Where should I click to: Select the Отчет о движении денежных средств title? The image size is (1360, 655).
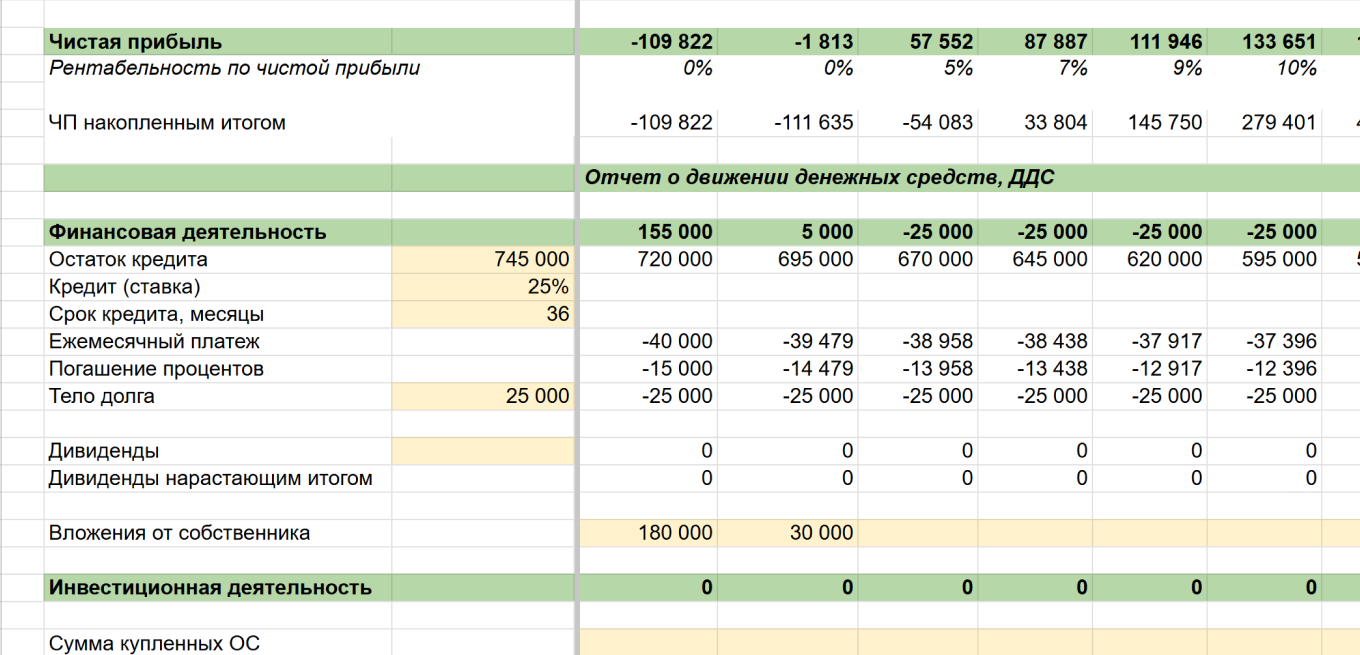tap(819, 178)
